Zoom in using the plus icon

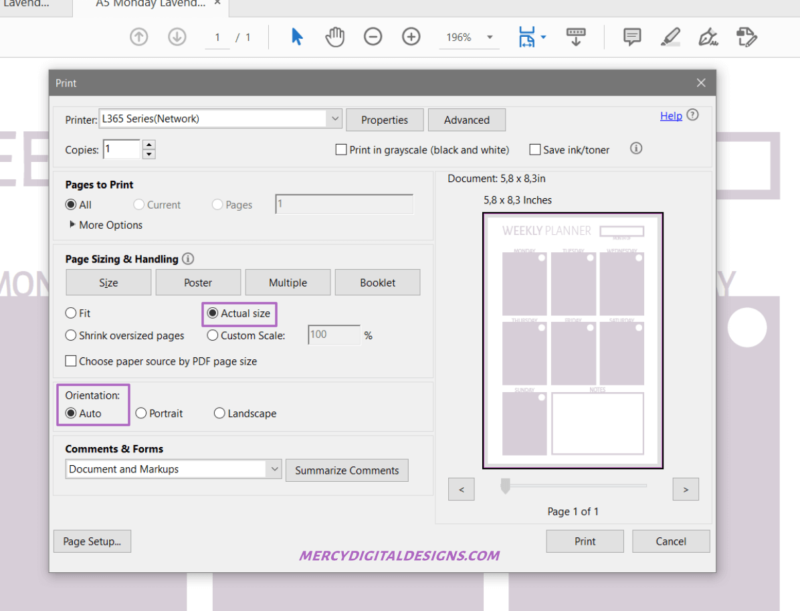click(410, 37)
